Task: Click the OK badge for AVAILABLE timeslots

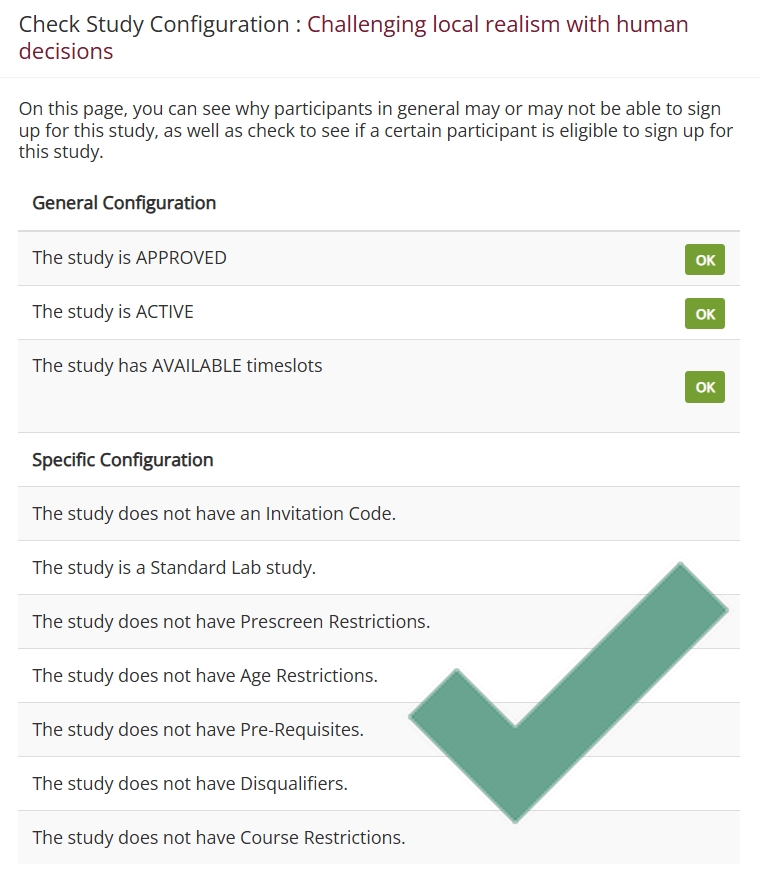Action: coord(705,387)
